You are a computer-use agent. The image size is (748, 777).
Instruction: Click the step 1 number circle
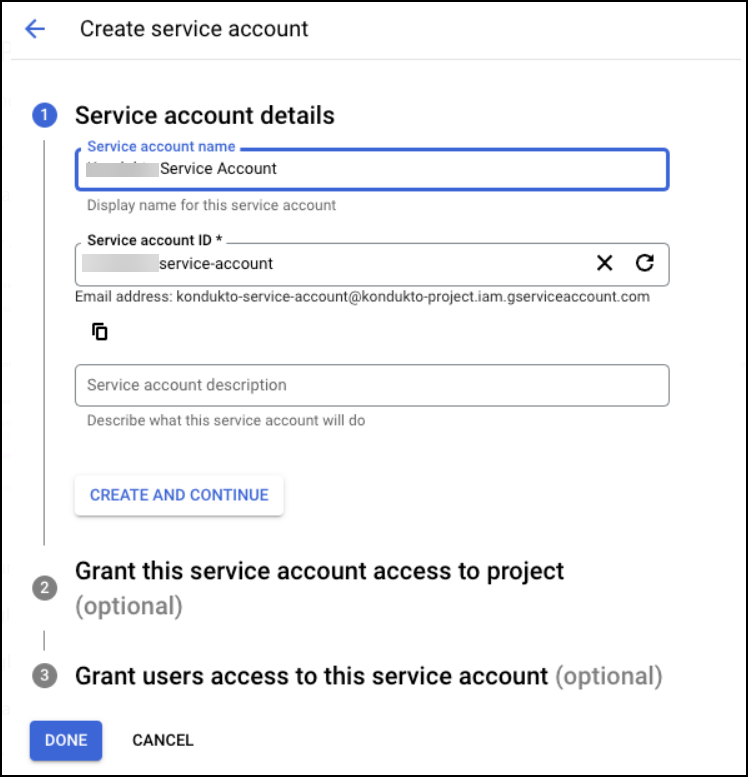(44, 116)
